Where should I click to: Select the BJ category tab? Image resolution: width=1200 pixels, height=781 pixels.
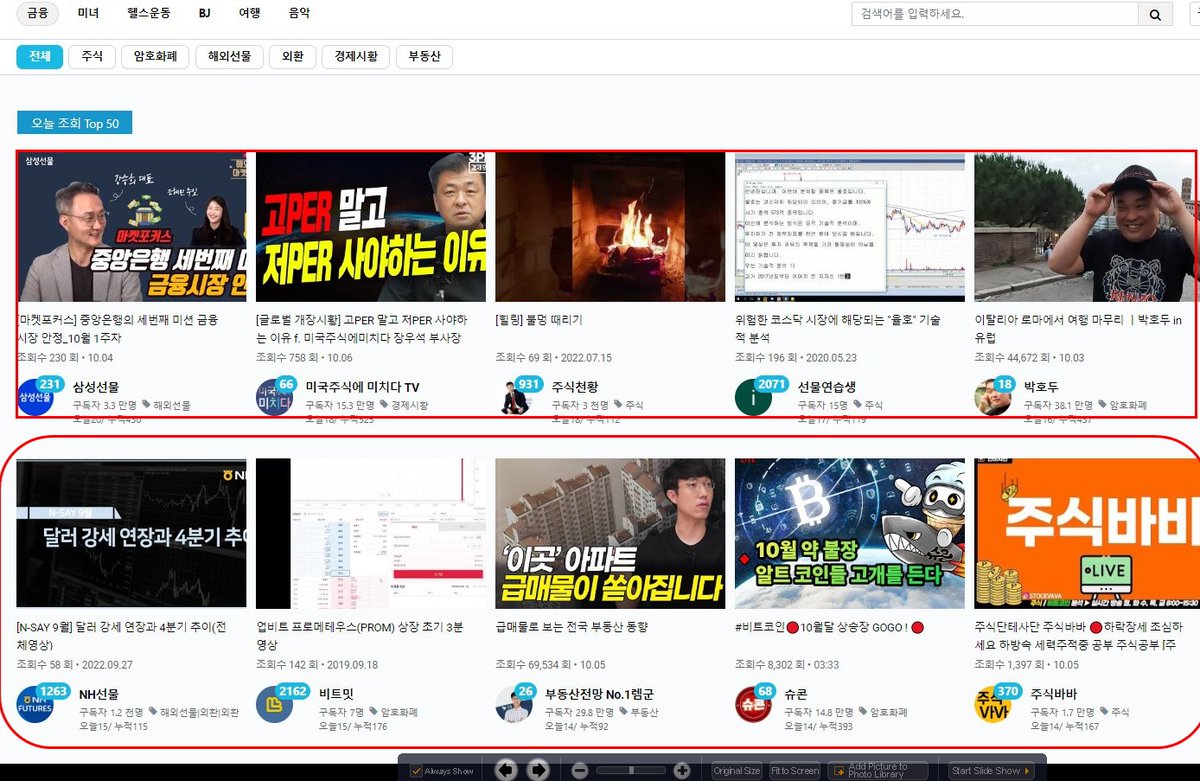tap(204, 14)
